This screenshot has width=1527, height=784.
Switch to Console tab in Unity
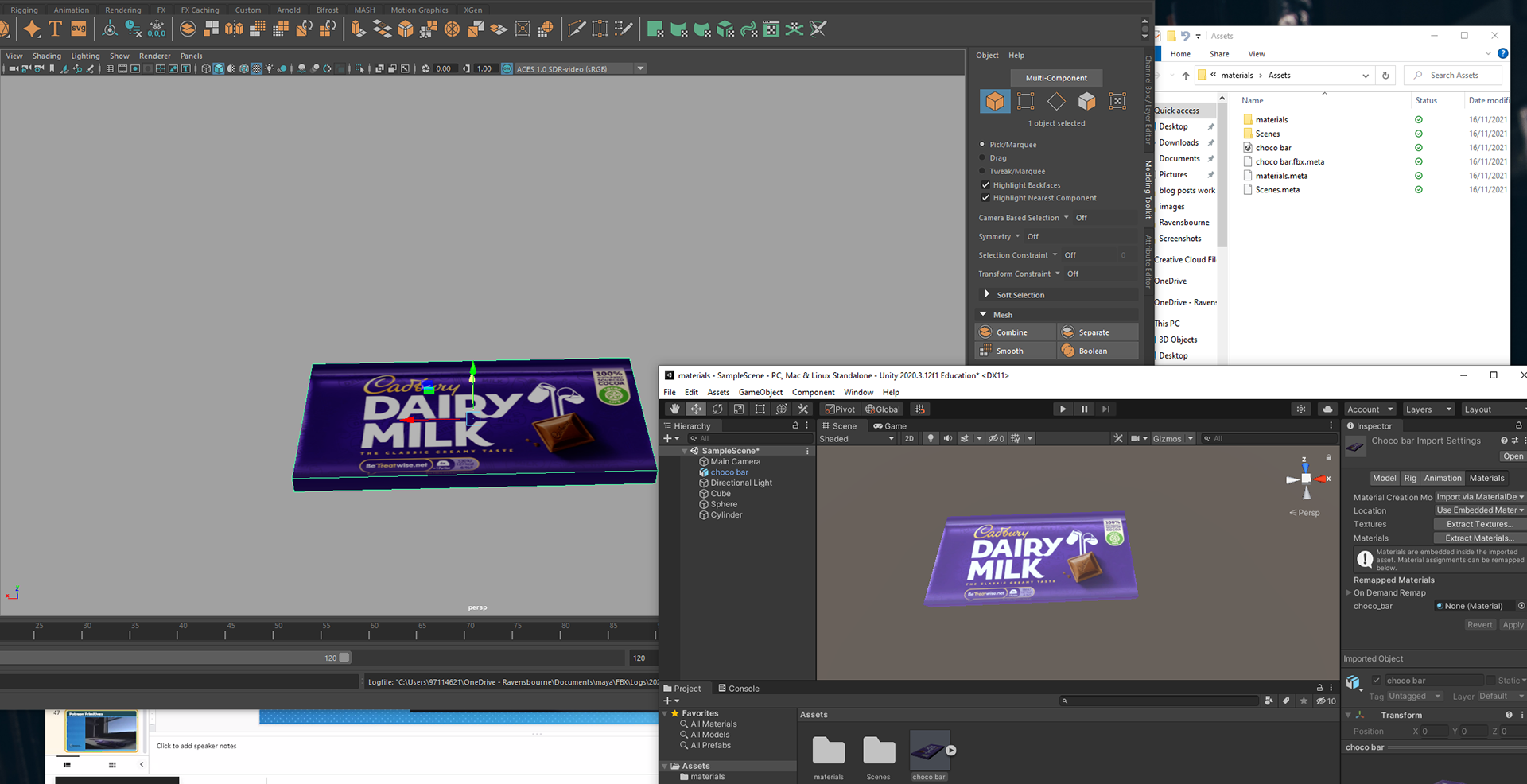(738, 689)
